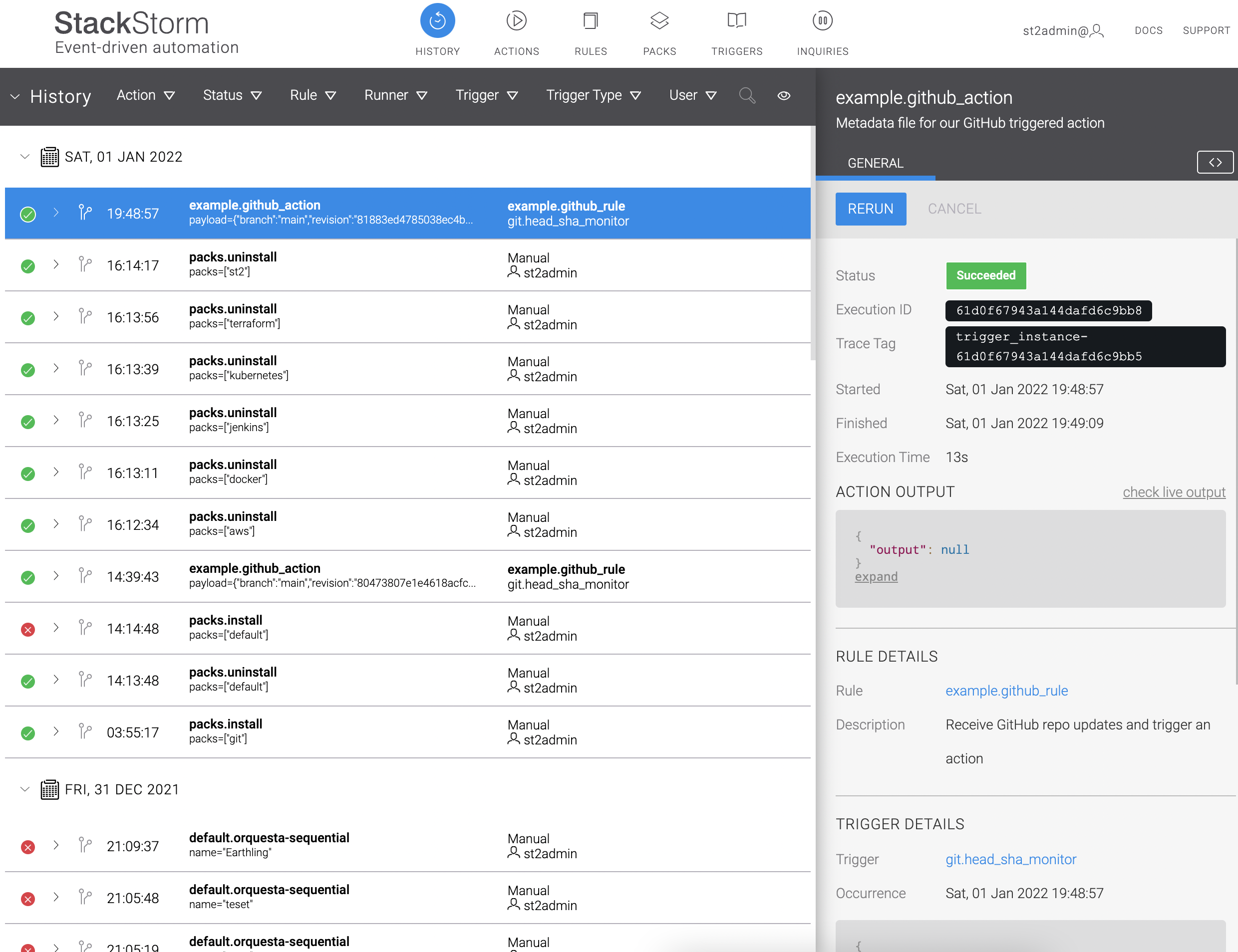Click the st2admin user profile icon
The width and height of the screenshot is (1238, 952).
[x=1097, y=30]
